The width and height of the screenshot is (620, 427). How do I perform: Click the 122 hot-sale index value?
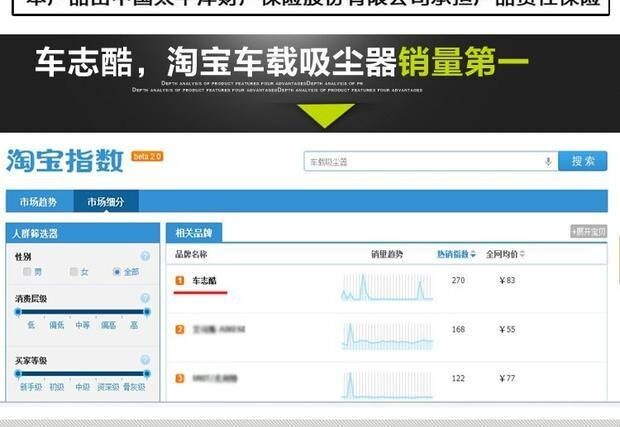click(458, 378)
